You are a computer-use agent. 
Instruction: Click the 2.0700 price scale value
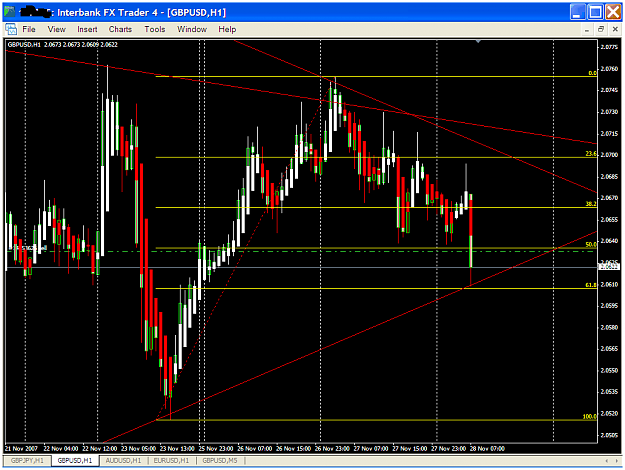coord(609,155)
